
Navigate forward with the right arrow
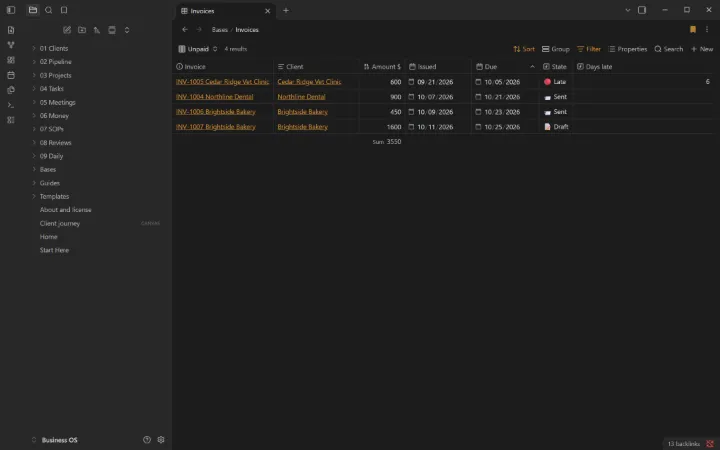pos(199,29)
